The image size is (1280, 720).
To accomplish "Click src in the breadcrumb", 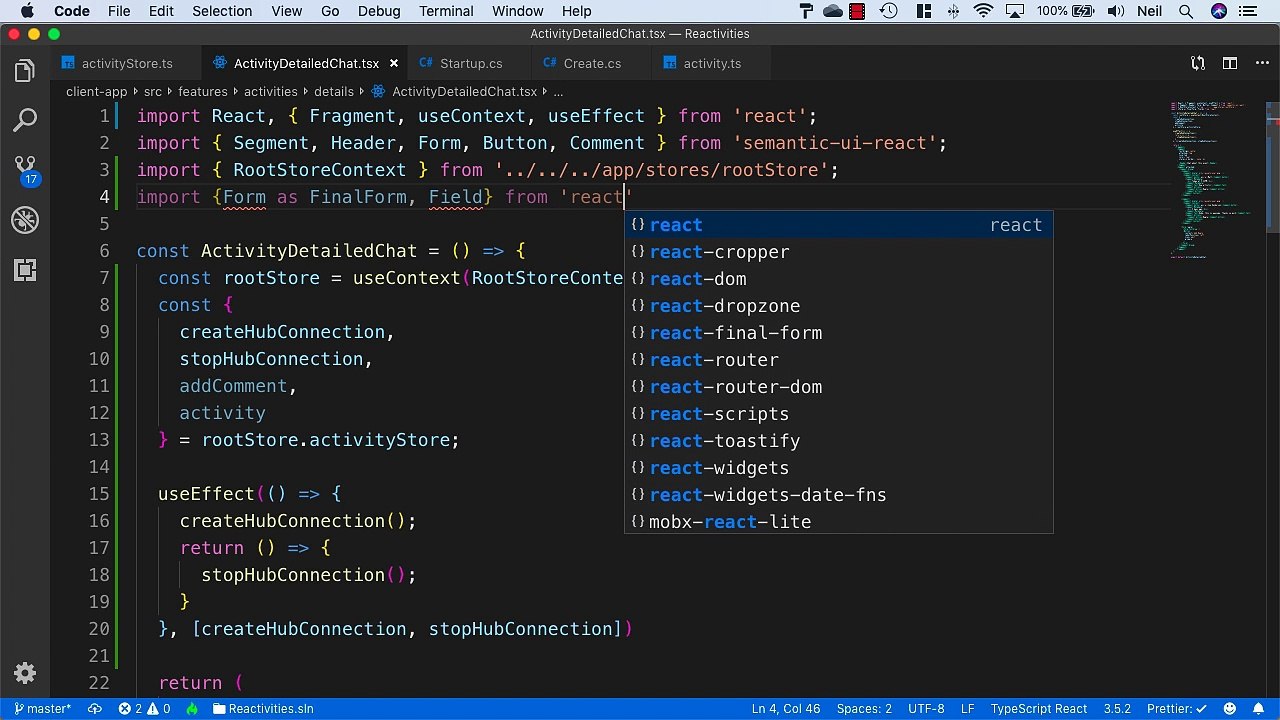I will click(152, 91).
